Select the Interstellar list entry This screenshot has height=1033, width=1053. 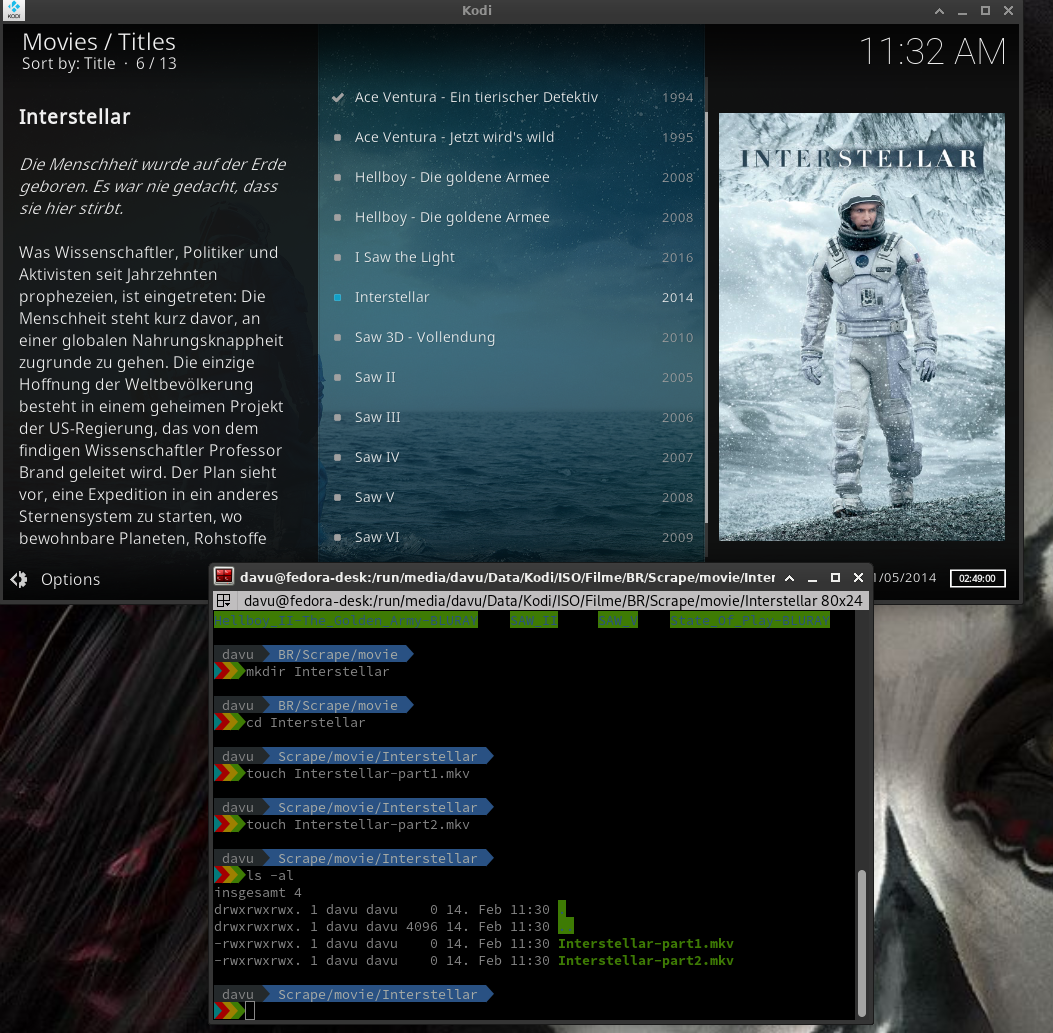point(512,297)
